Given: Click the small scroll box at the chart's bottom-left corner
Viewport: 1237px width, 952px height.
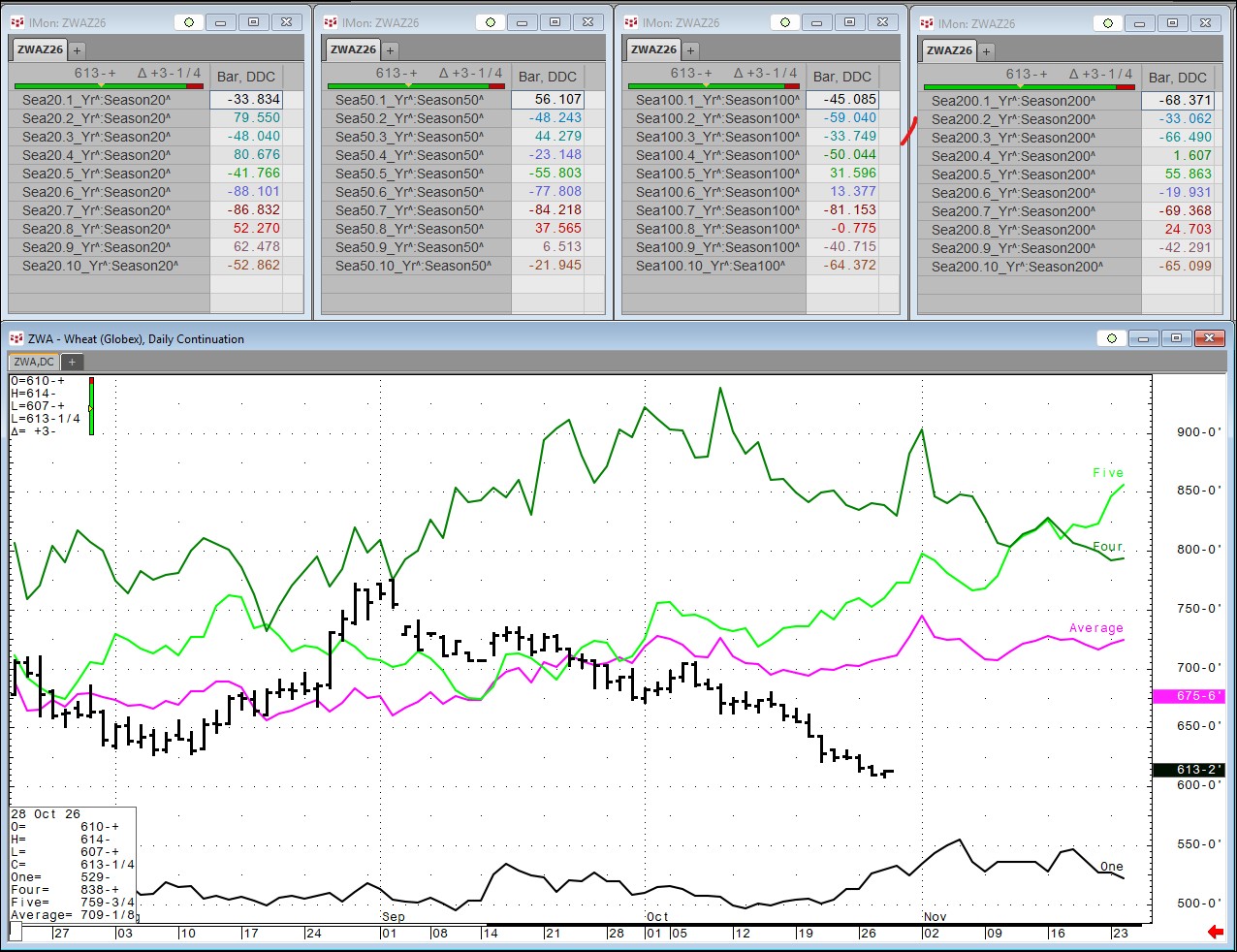Looking at the screenshot, I should pos(16,932).
